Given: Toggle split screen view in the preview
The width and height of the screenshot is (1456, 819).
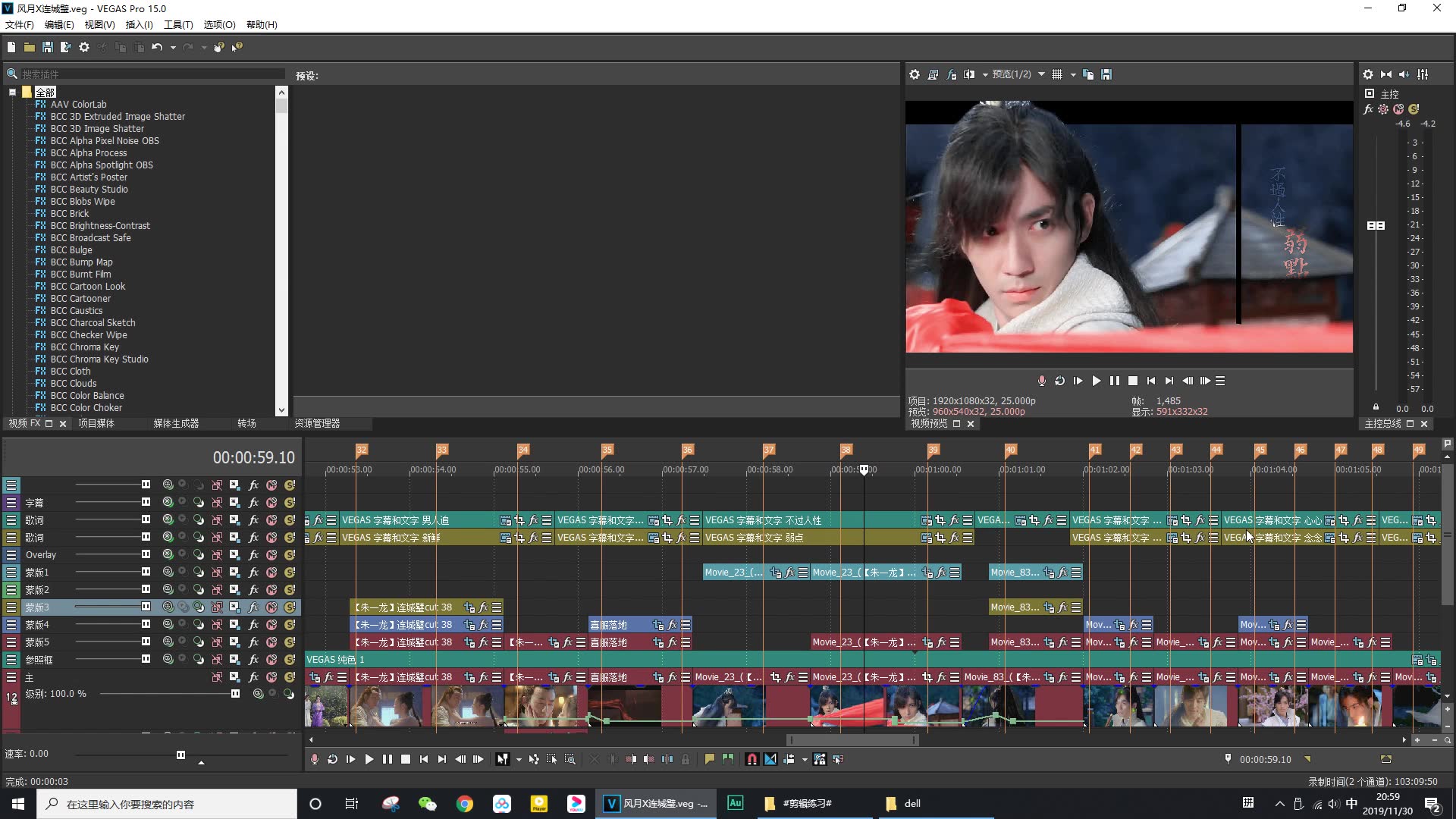Looking at the screenshot, I should 969,74.
